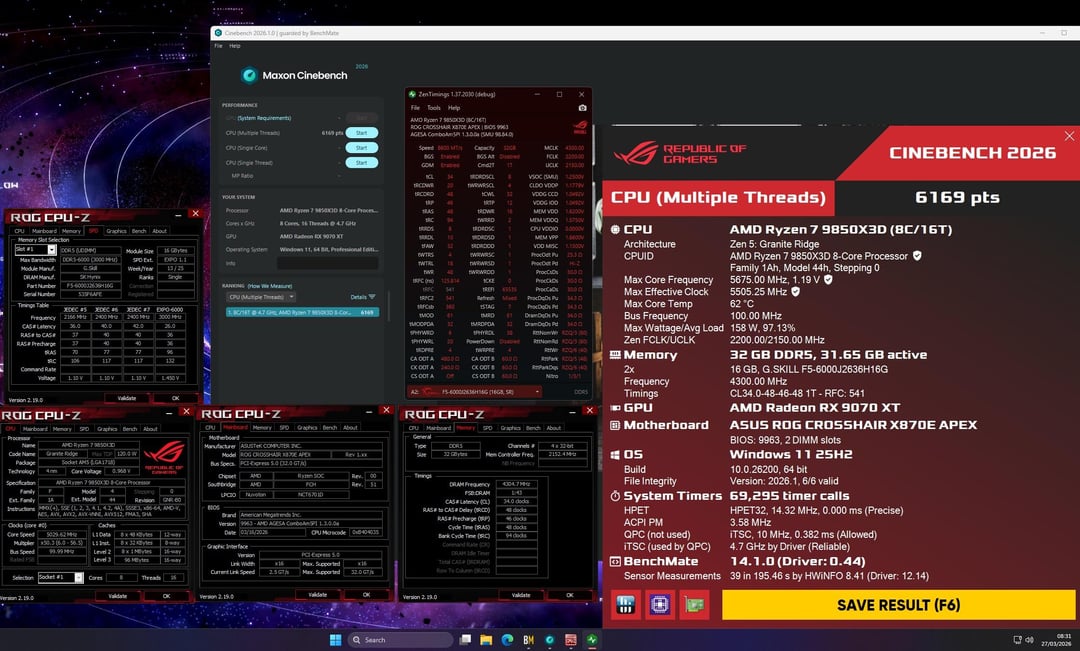Open Windows Start menu from taskbar
The width and height of the screenshot is (1080, 651).
click(335, 639)
